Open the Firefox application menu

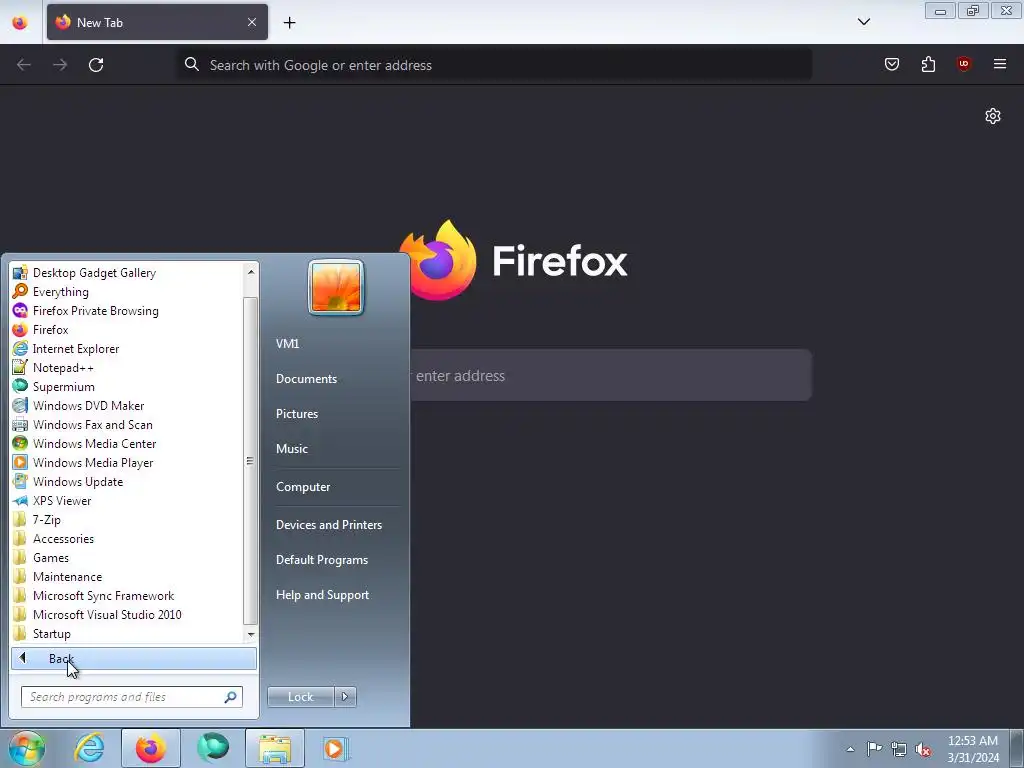pyautogui.click(x=999, y=64)
